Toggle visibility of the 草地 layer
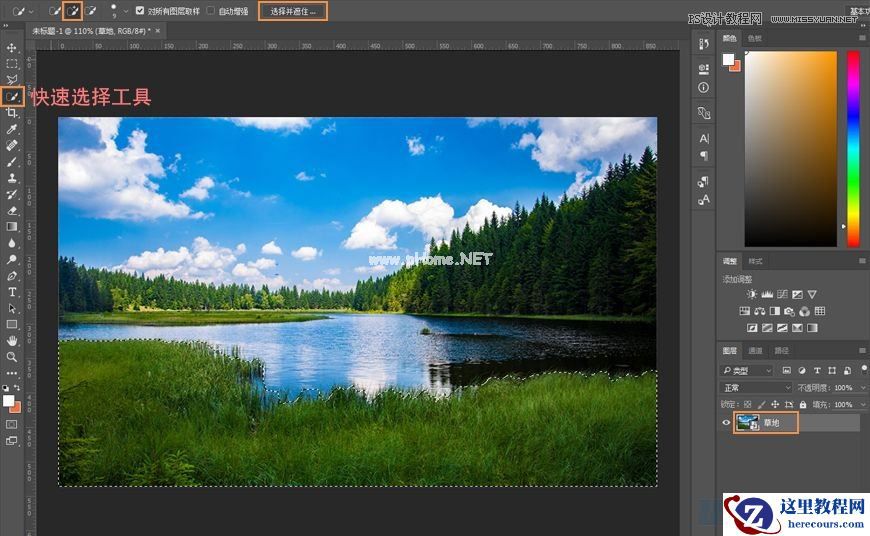870x536 pixels. coord(726,423)
